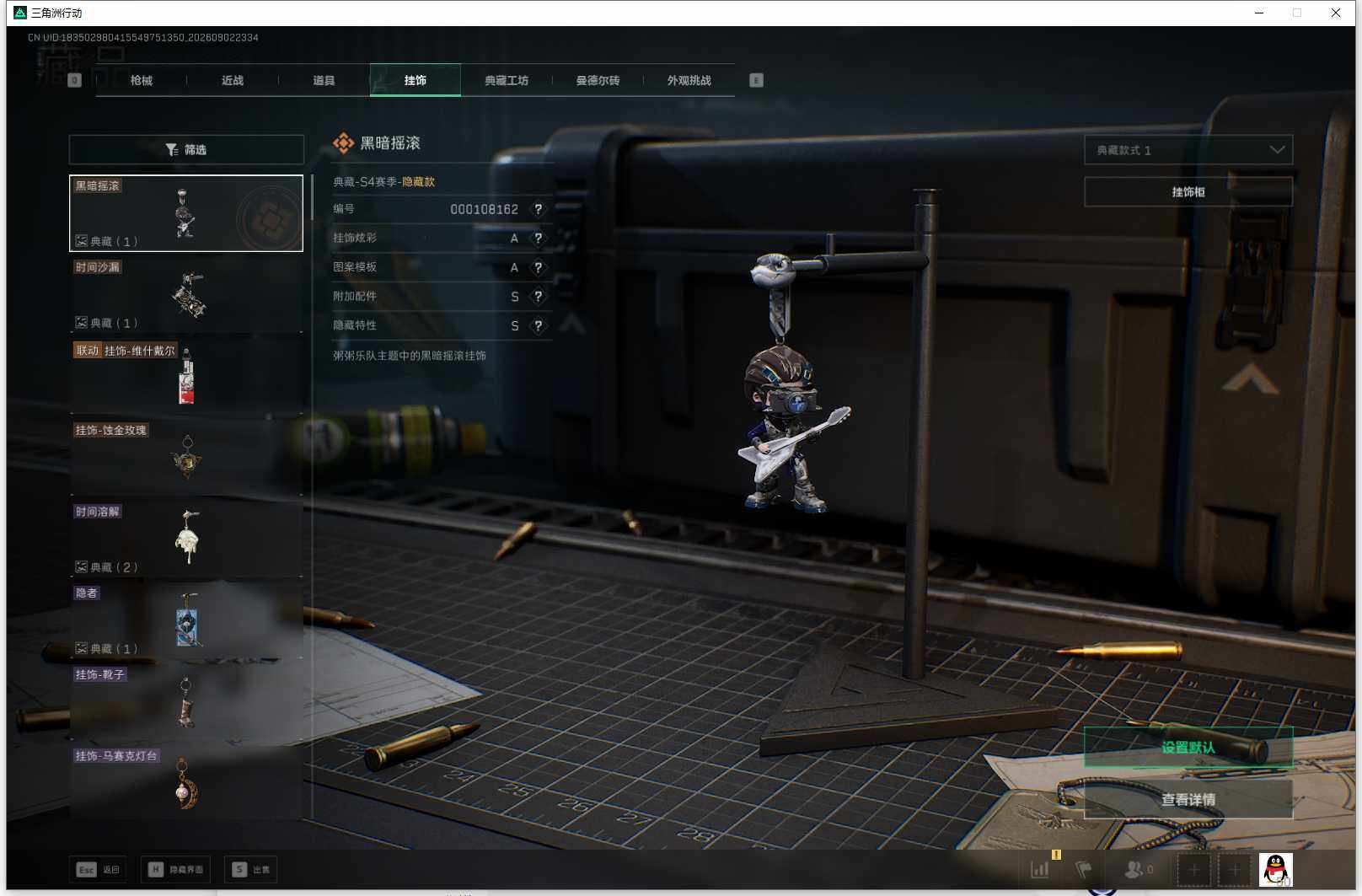Viewport: 1362px width, 896px height.
Task: Click the 典藏 icon on the 隐者 card
Action: coord(82,648)
